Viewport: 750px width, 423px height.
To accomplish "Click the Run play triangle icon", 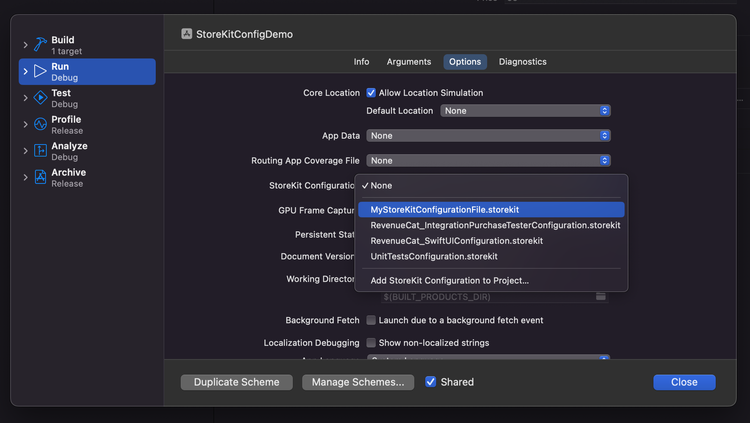I will click(x=40, y=71).
